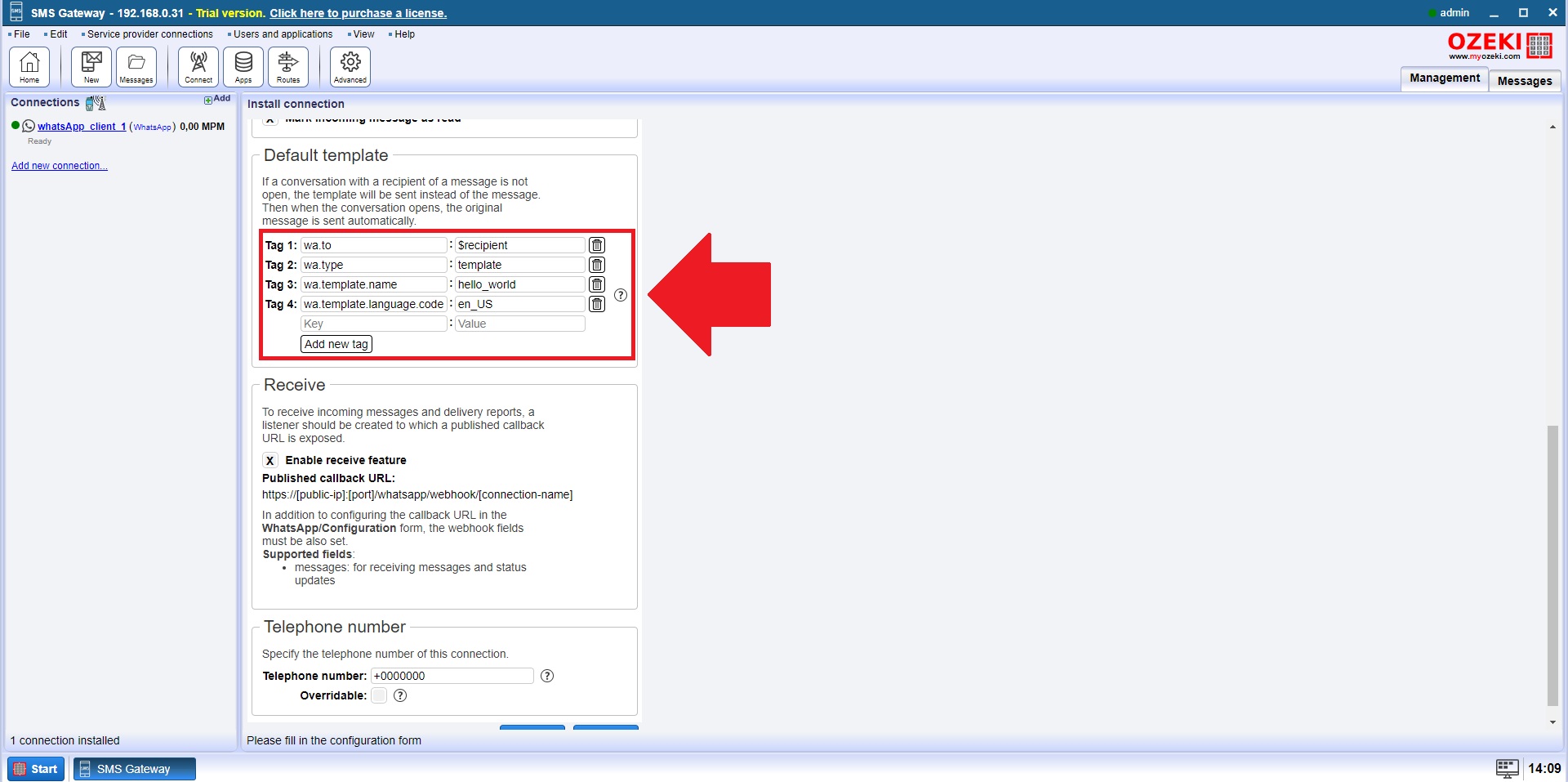
Task: Click the New message toolbar icon
Action: coord(91,66)
